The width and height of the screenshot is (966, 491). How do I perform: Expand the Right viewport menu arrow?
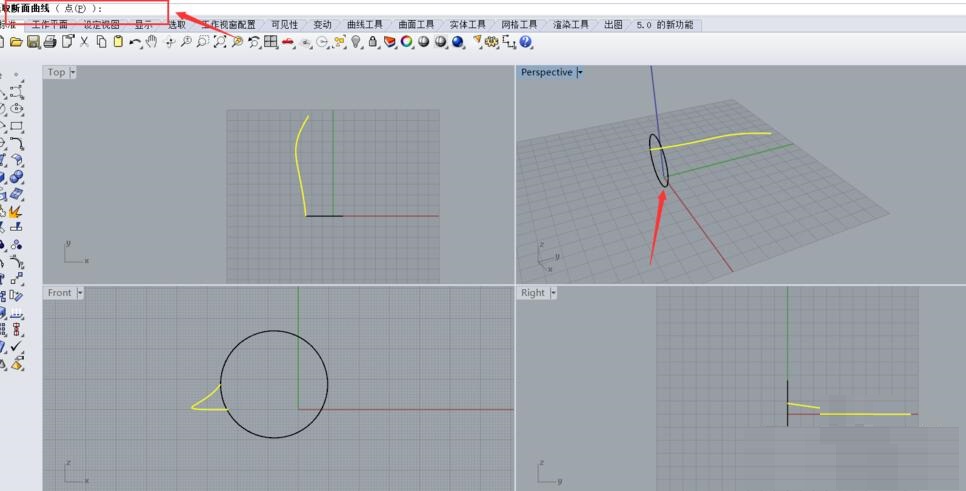click(x=554, y=293)
